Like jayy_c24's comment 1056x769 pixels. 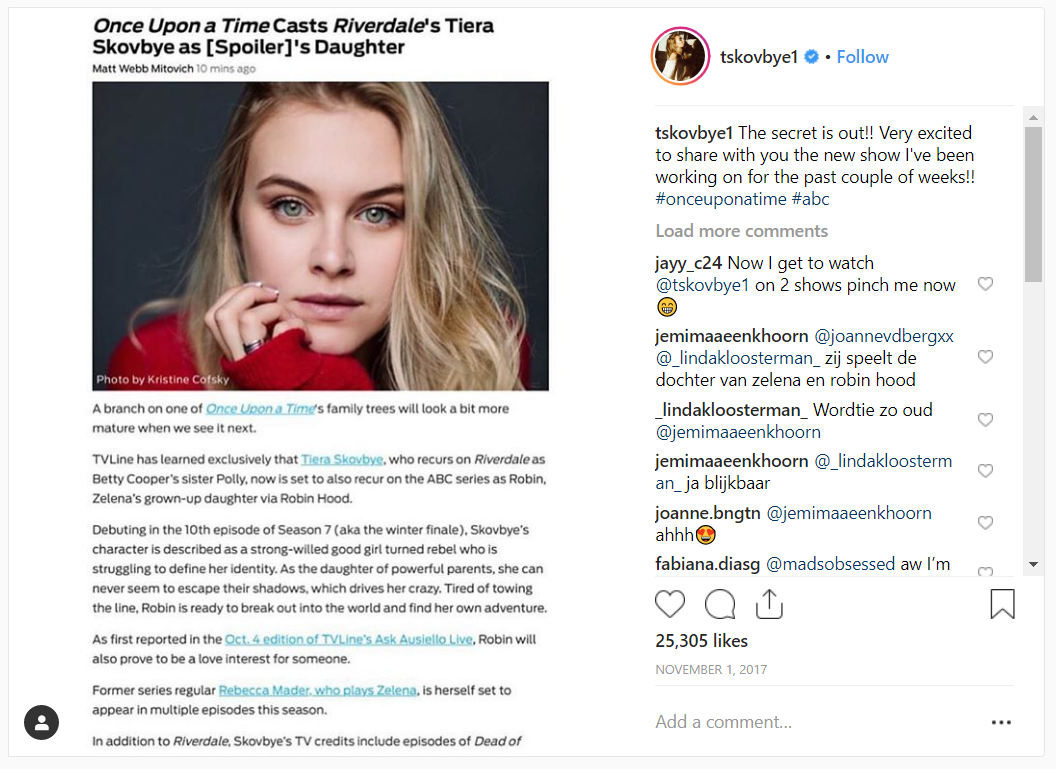point(985,284)
